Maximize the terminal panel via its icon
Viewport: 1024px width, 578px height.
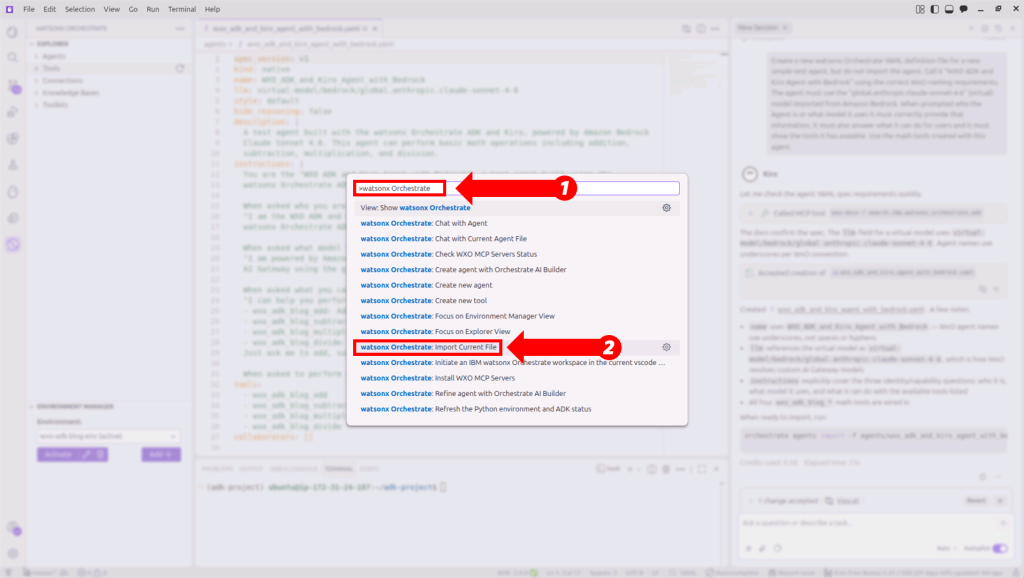[x=701, y=468]
